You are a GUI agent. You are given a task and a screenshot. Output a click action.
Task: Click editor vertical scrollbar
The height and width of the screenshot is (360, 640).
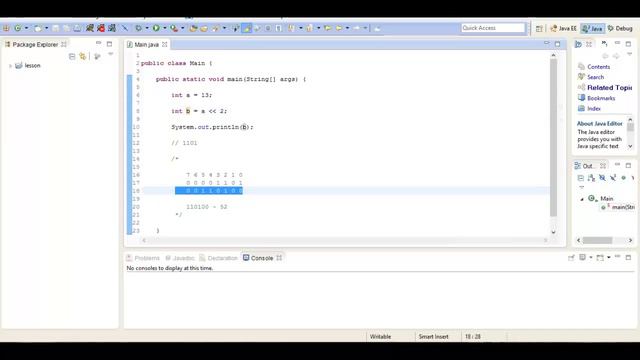pyautogui.click(x=553, y=138)
